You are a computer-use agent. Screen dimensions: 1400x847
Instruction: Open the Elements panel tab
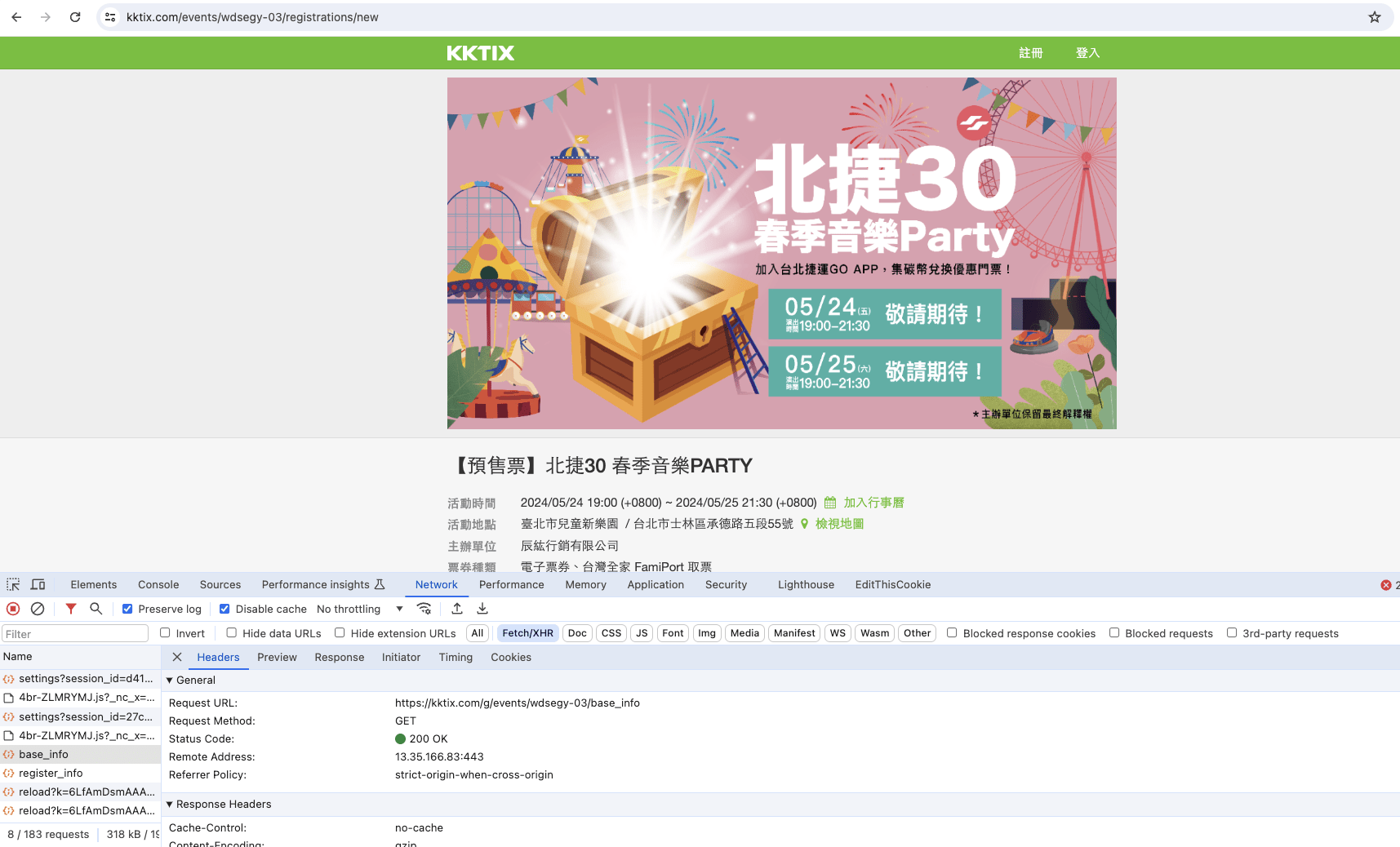click(94, 584)
